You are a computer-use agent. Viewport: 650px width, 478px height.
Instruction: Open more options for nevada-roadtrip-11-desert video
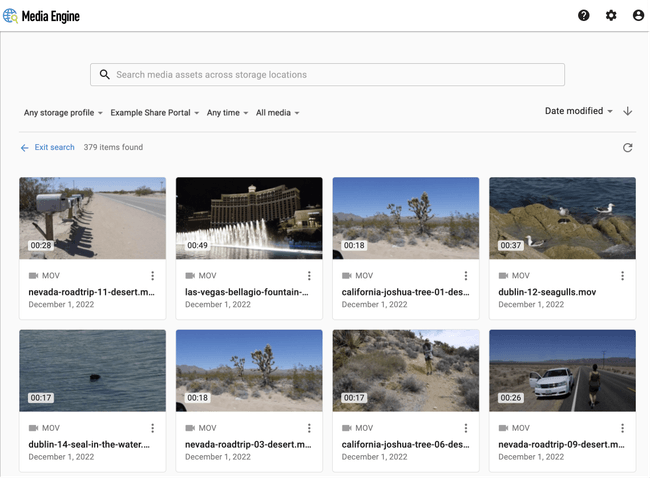coord(152,276)
